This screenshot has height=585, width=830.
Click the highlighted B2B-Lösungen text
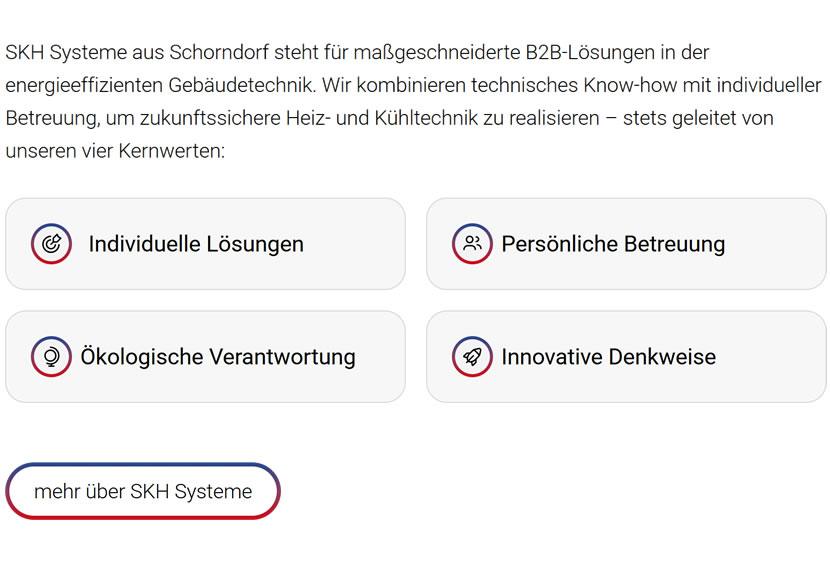coord(586,52)
